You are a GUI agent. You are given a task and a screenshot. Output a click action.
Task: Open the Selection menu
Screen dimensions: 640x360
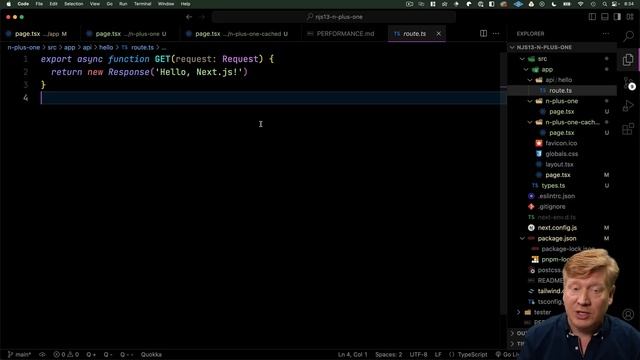(x=74, y=4)
